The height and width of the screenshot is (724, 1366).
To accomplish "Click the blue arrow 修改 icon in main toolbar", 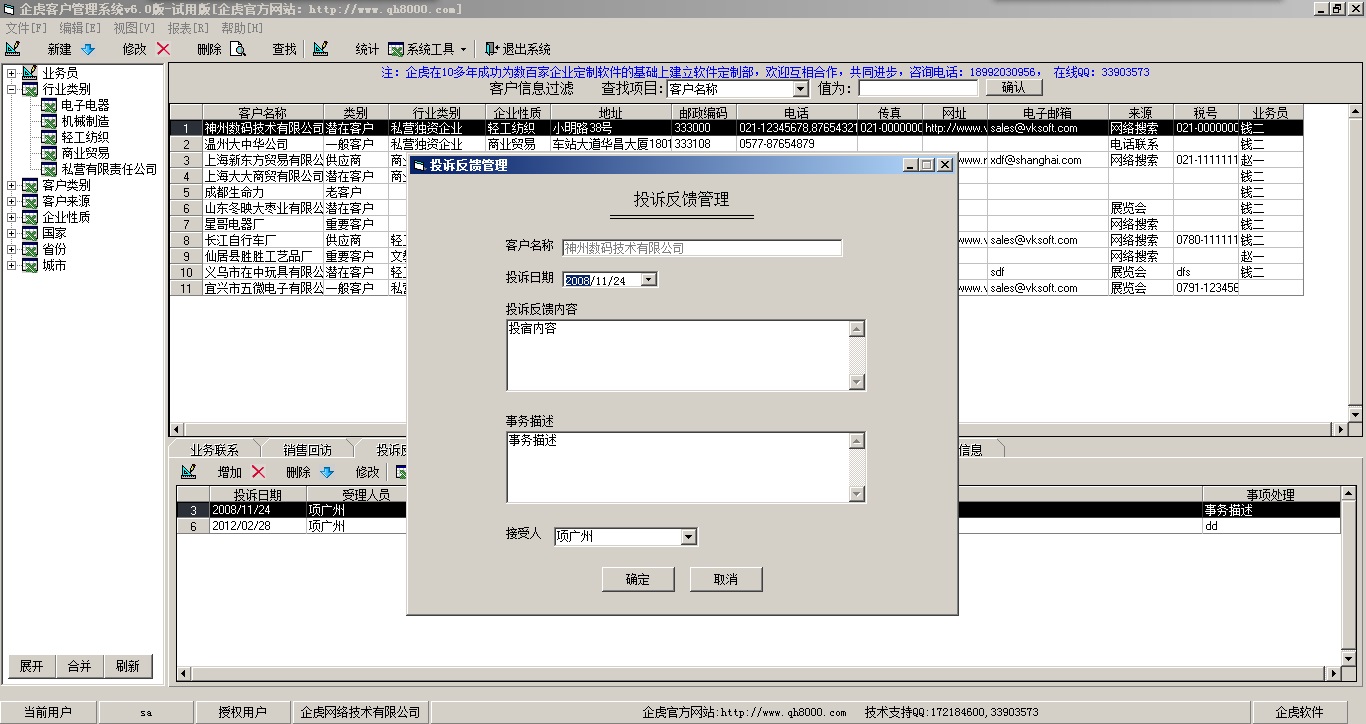I will 88,49.
